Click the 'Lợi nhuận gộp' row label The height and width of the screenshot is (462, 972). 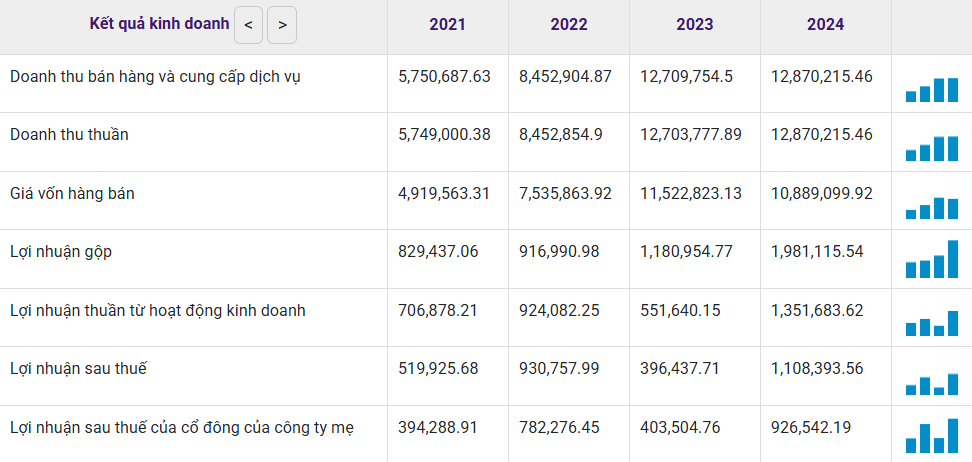pos(61,252)
